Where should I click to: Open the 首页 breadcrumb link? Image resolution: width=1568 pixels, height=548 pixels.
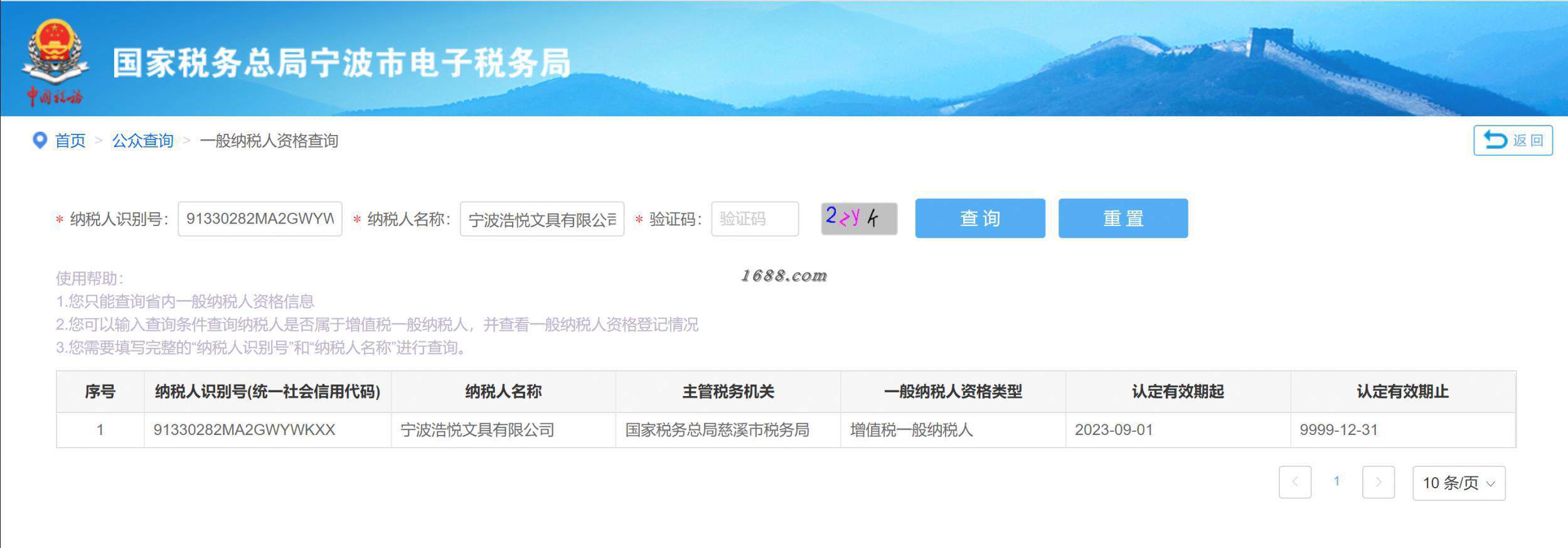(70, 141)
